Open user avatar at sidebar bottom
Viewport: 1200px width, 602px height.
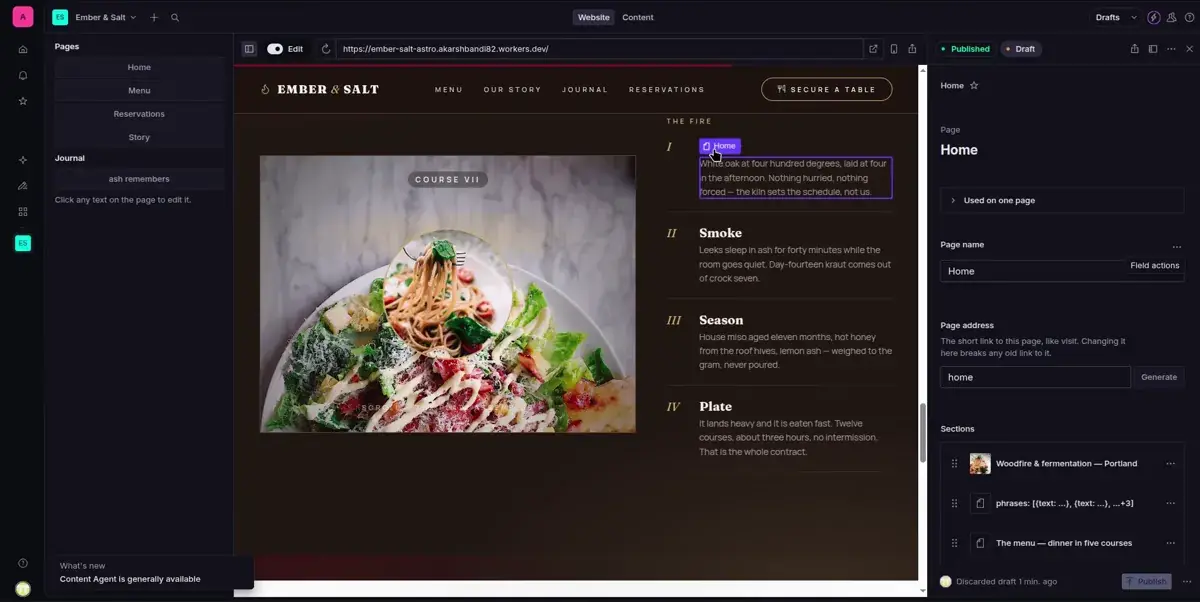point(23,589)
